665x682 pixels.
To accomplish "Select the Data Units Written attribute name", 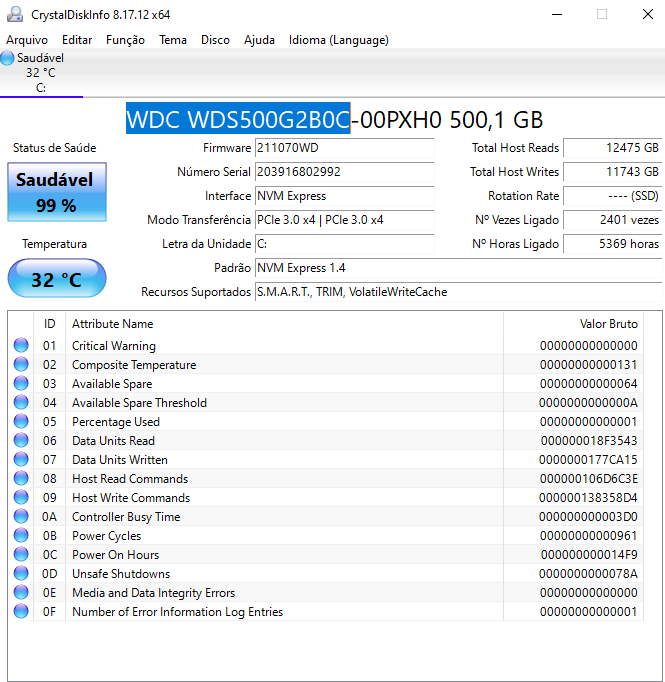I will 120,460.
